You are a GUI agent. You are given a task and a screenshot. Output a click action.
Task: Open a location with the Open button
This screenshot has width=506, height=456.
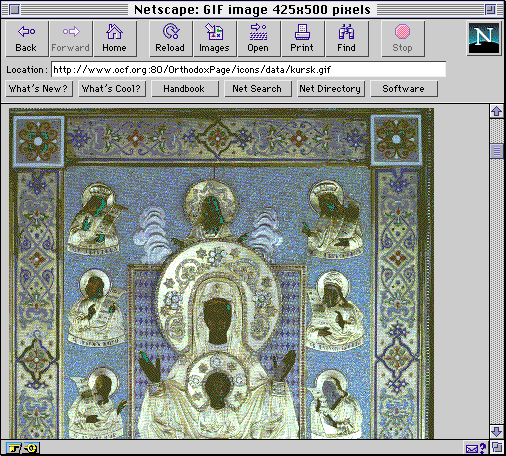[x=259, y=39]
